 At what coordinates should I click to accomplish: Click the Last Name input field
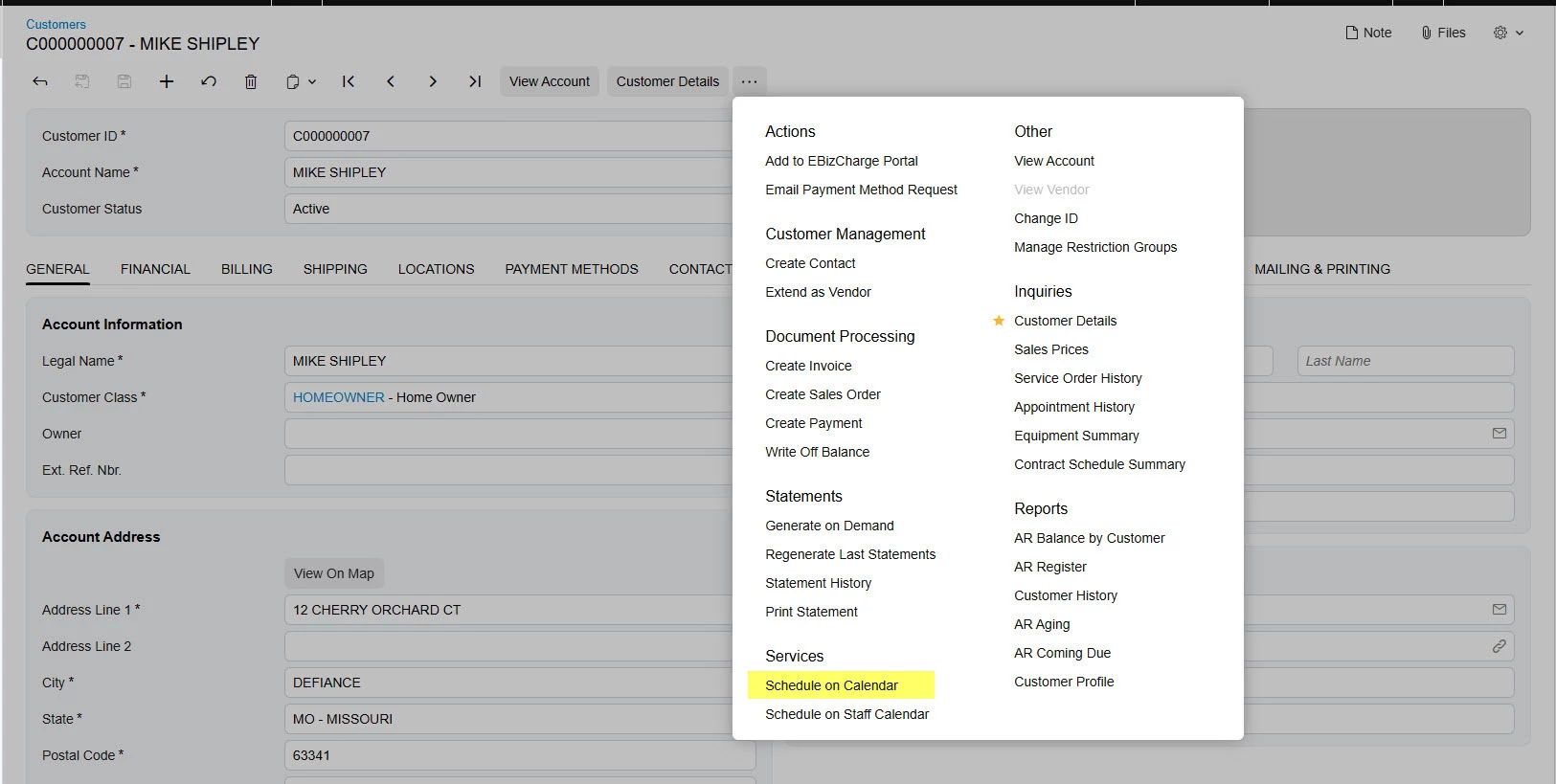pyautogui.click(x=1406, y=361)
